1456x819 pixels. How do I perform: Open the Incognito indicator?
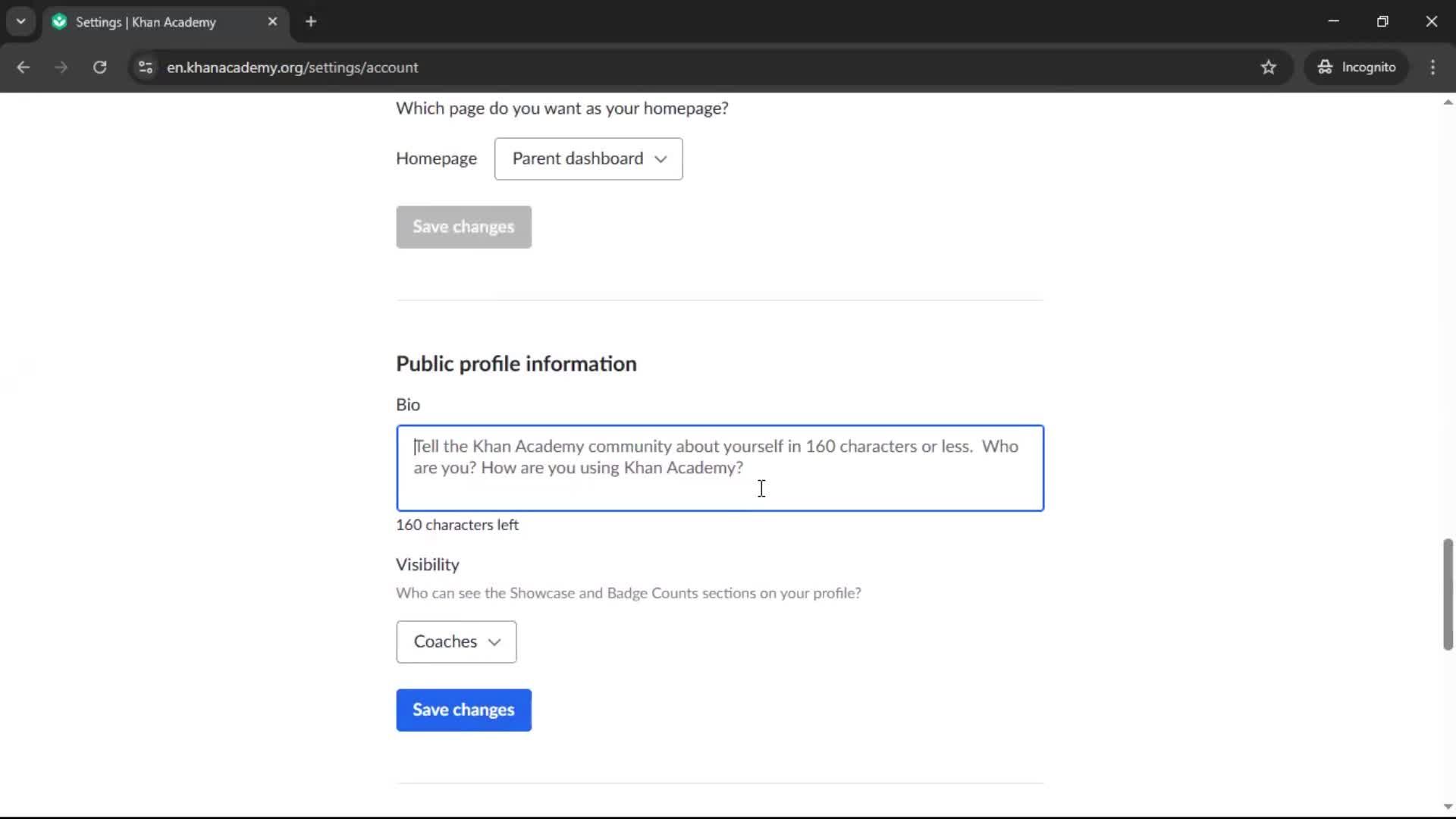click(x=1357, y=67)
